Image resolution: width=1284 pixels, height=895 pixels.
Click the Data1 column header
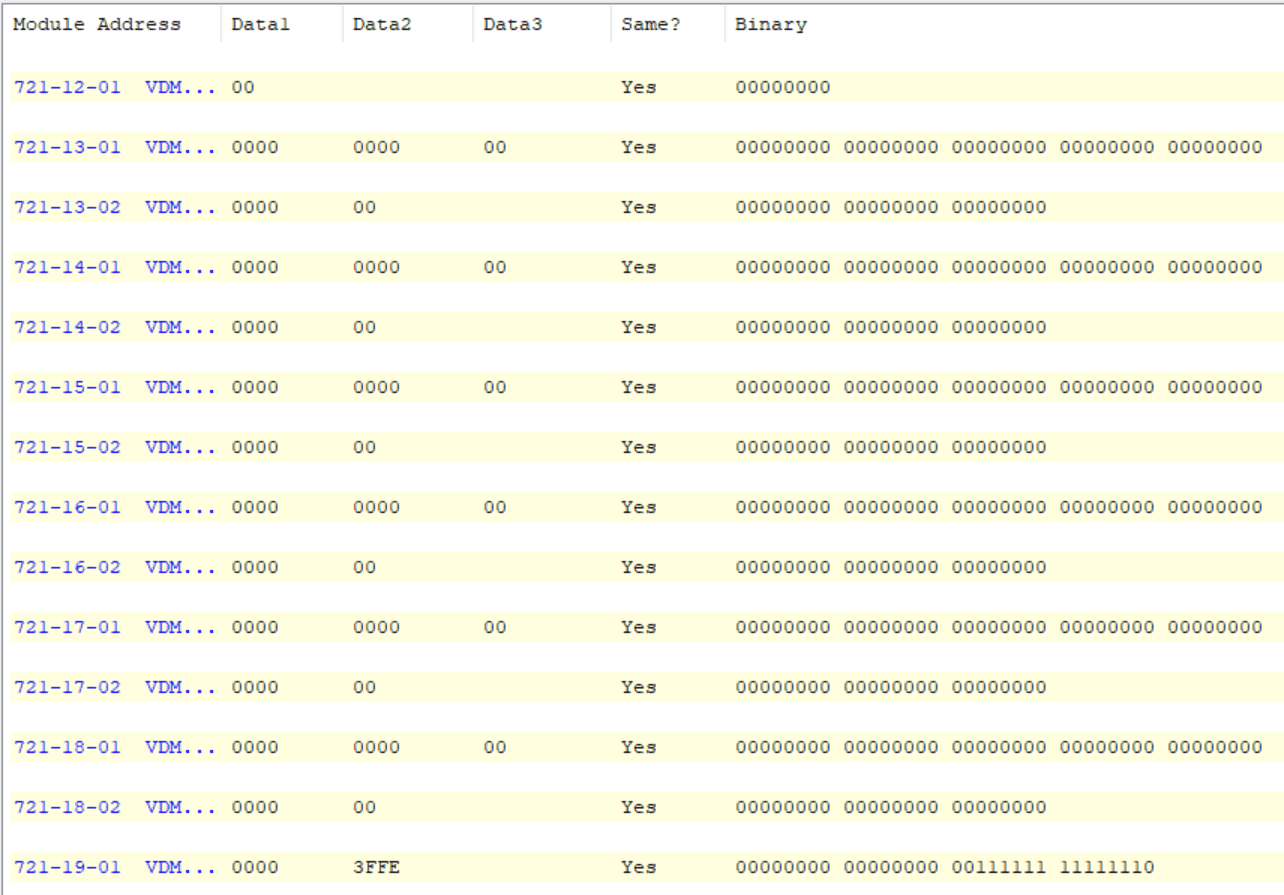pos(260,25)
